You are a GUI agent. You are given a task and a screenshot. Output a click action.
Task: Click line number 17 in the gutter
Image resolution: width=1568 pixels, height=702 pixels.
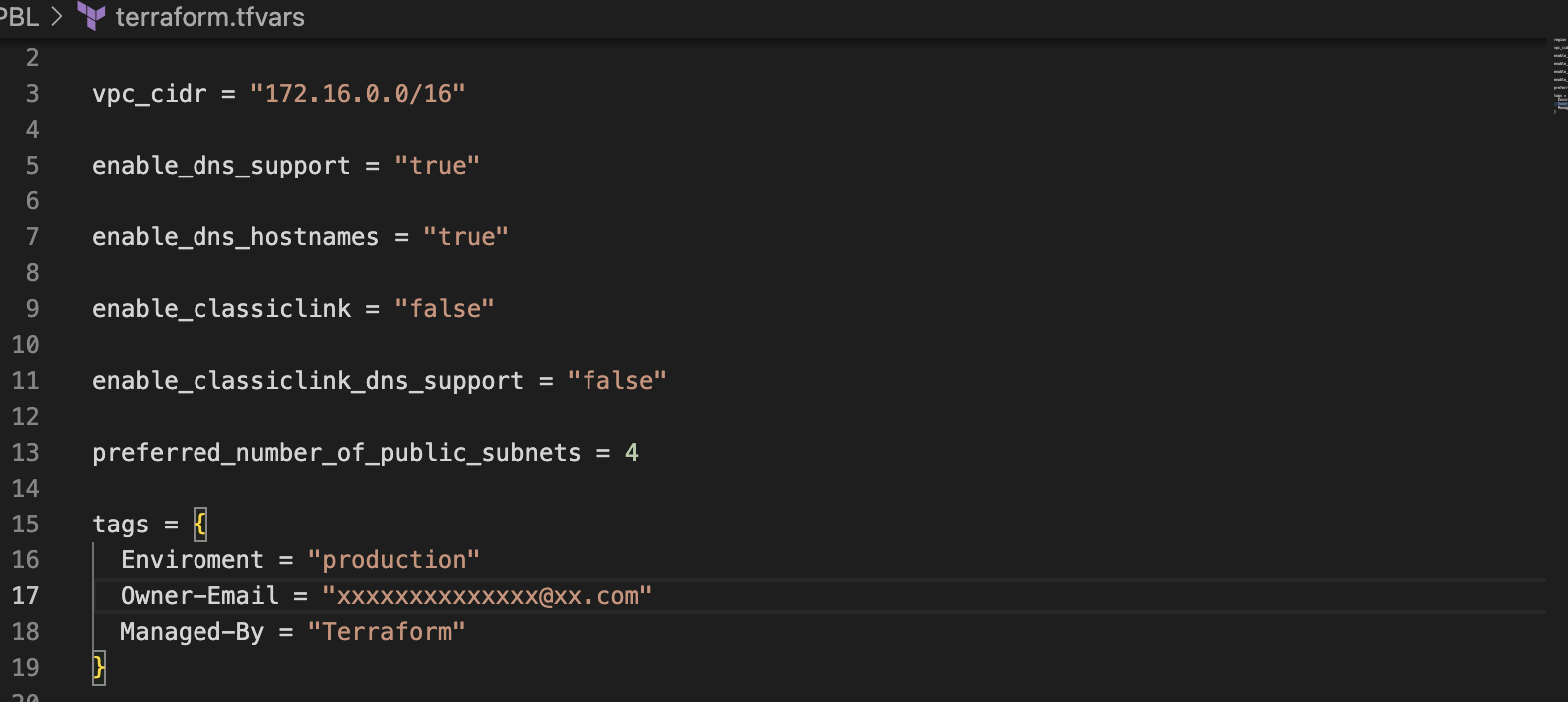pyautogui.click(x=26, y=595)
